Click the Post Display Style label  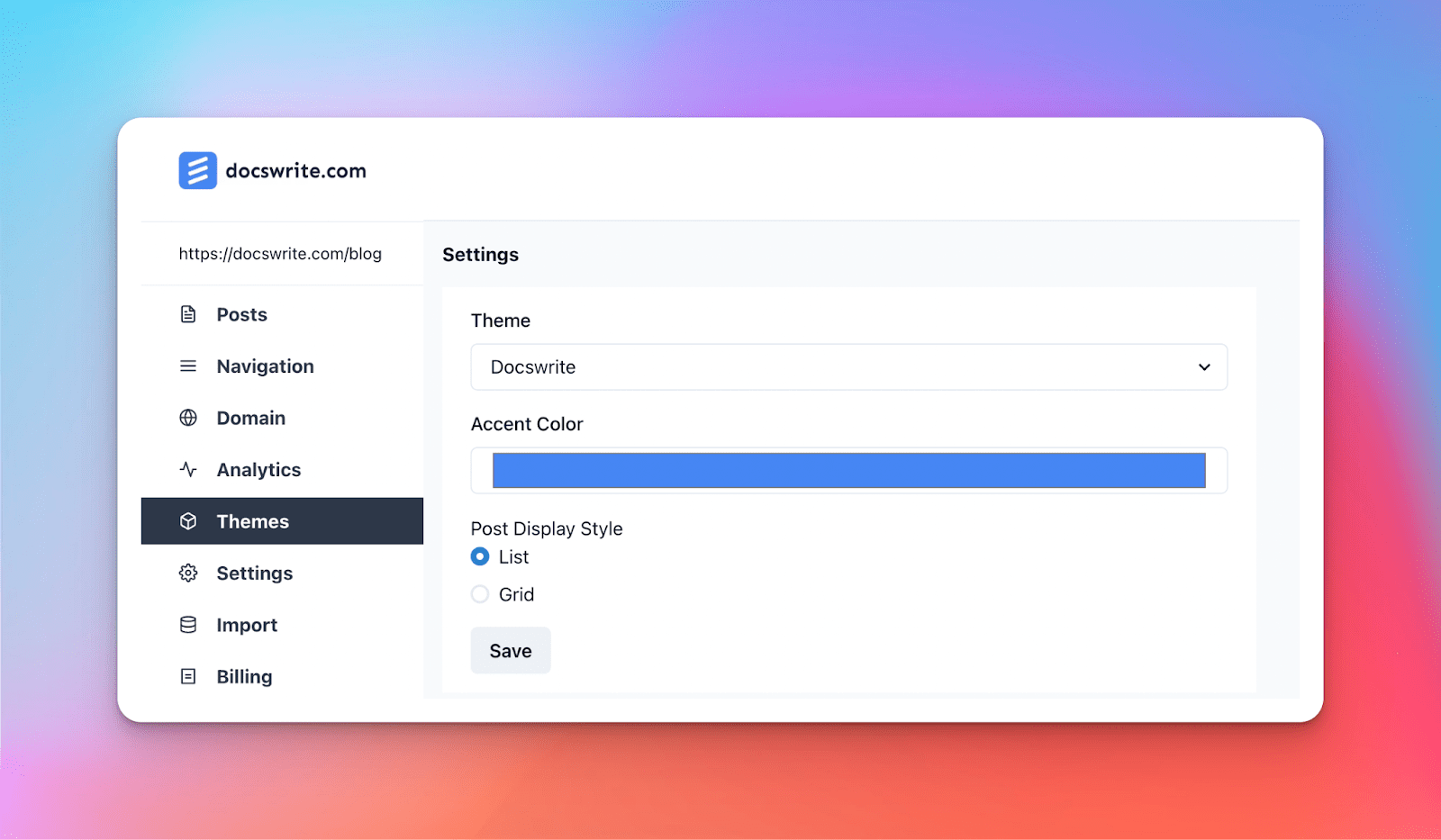click(x=547, y=528)
